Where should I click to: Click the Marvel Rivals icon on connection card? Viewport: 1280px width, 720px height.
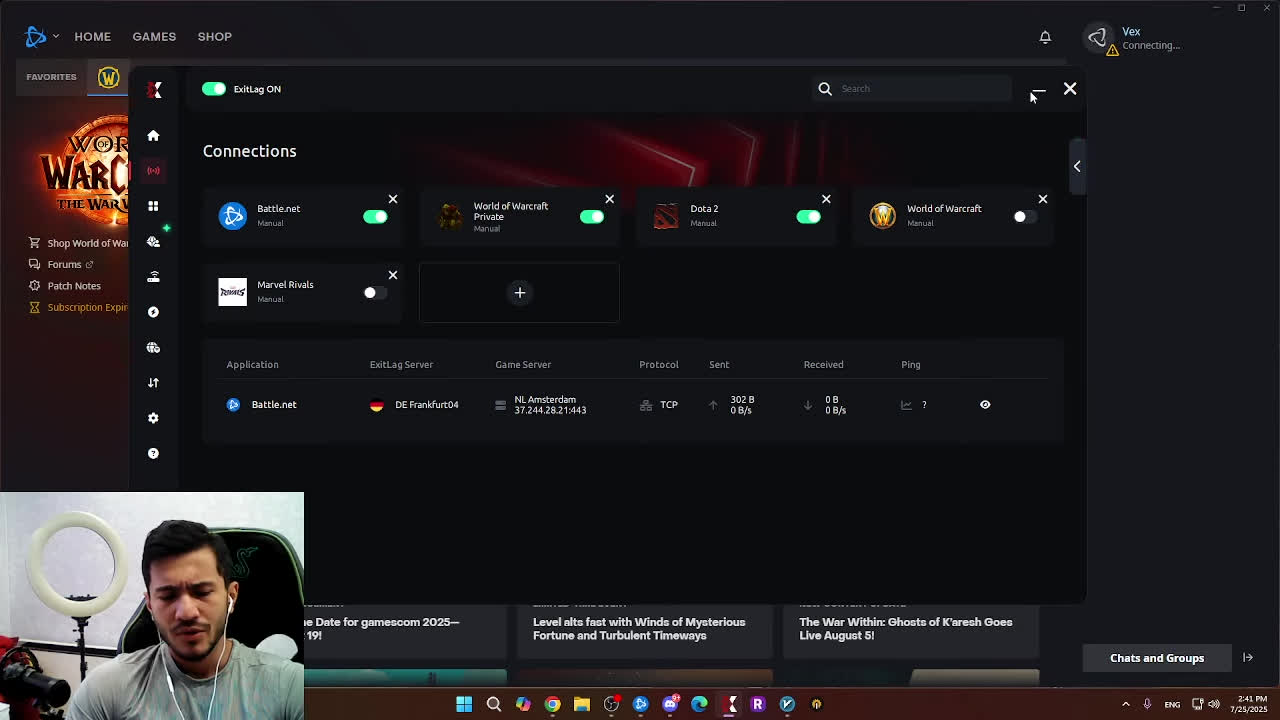click(x=233, y=292)
